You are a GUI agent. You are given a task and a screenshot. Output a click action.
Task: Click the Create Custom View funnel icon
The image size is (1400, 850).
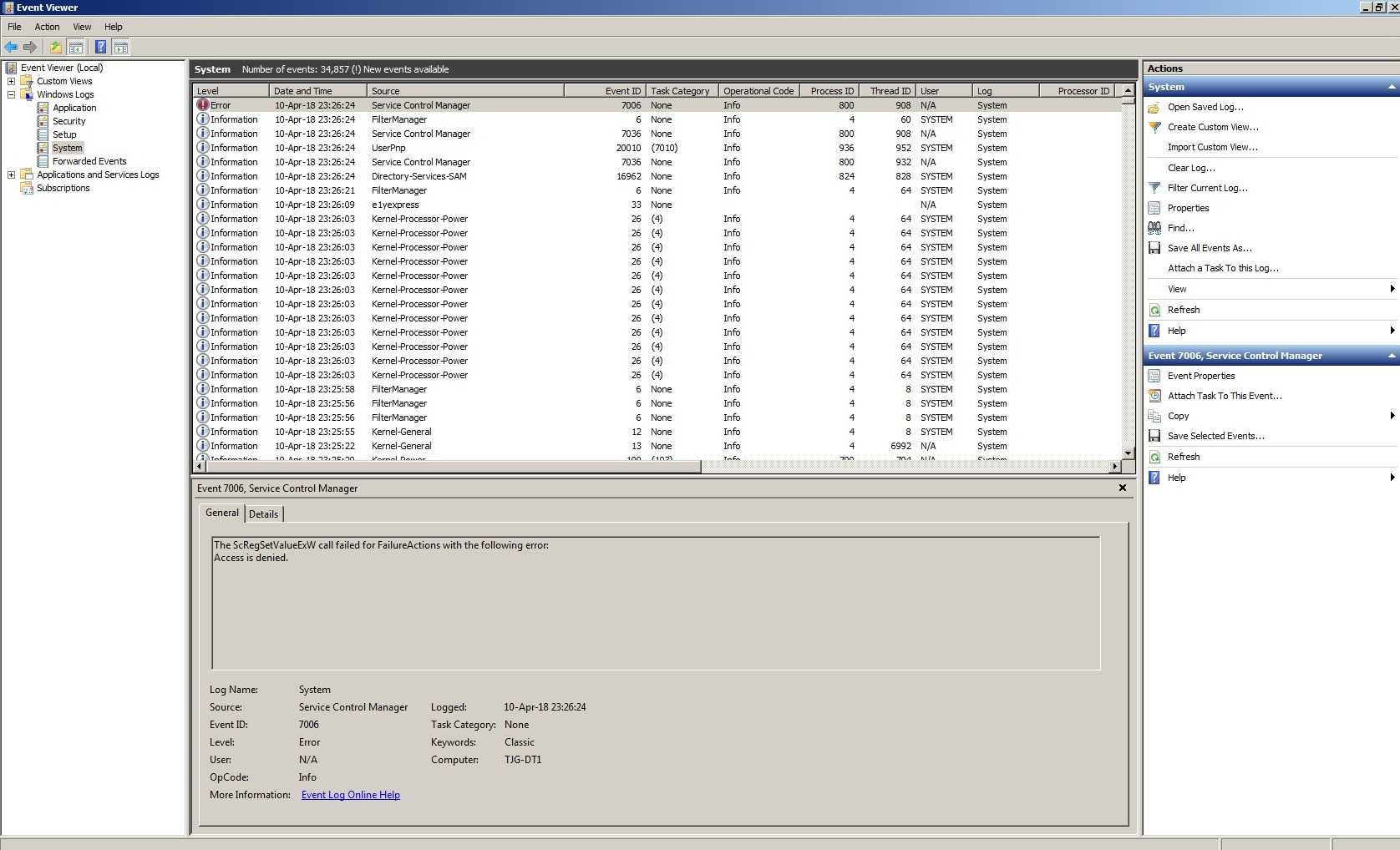tap(1154, 127)
